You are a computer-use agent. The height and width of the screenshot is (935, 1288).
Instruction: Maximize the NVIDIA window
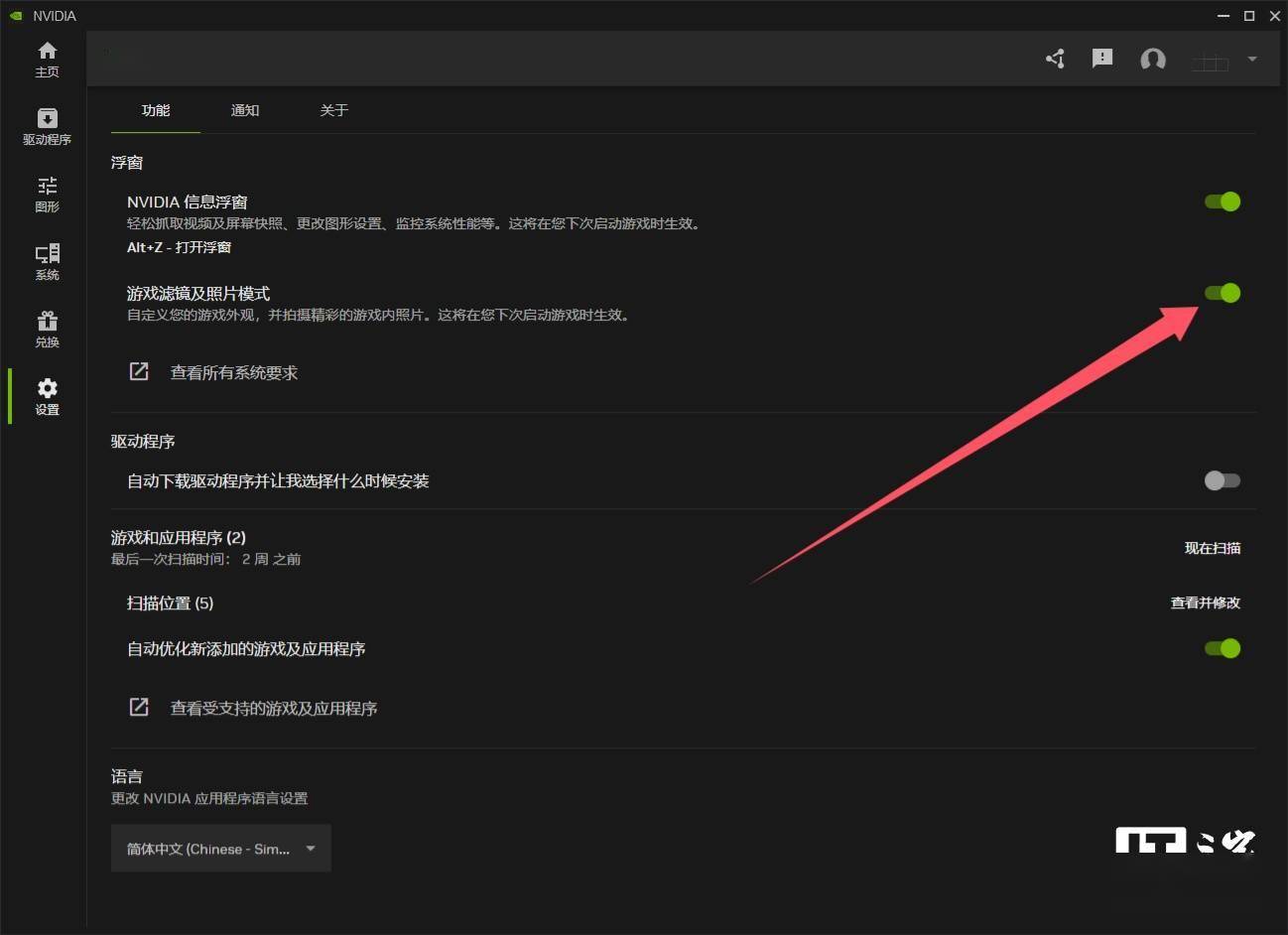1249,16
